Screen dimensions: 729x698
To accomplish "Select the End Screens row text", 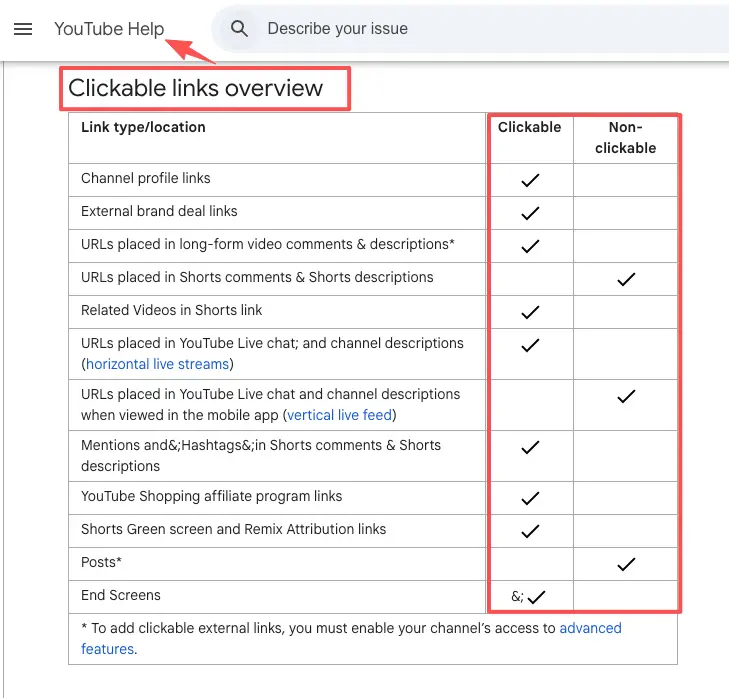I will (x=121, y=595).
